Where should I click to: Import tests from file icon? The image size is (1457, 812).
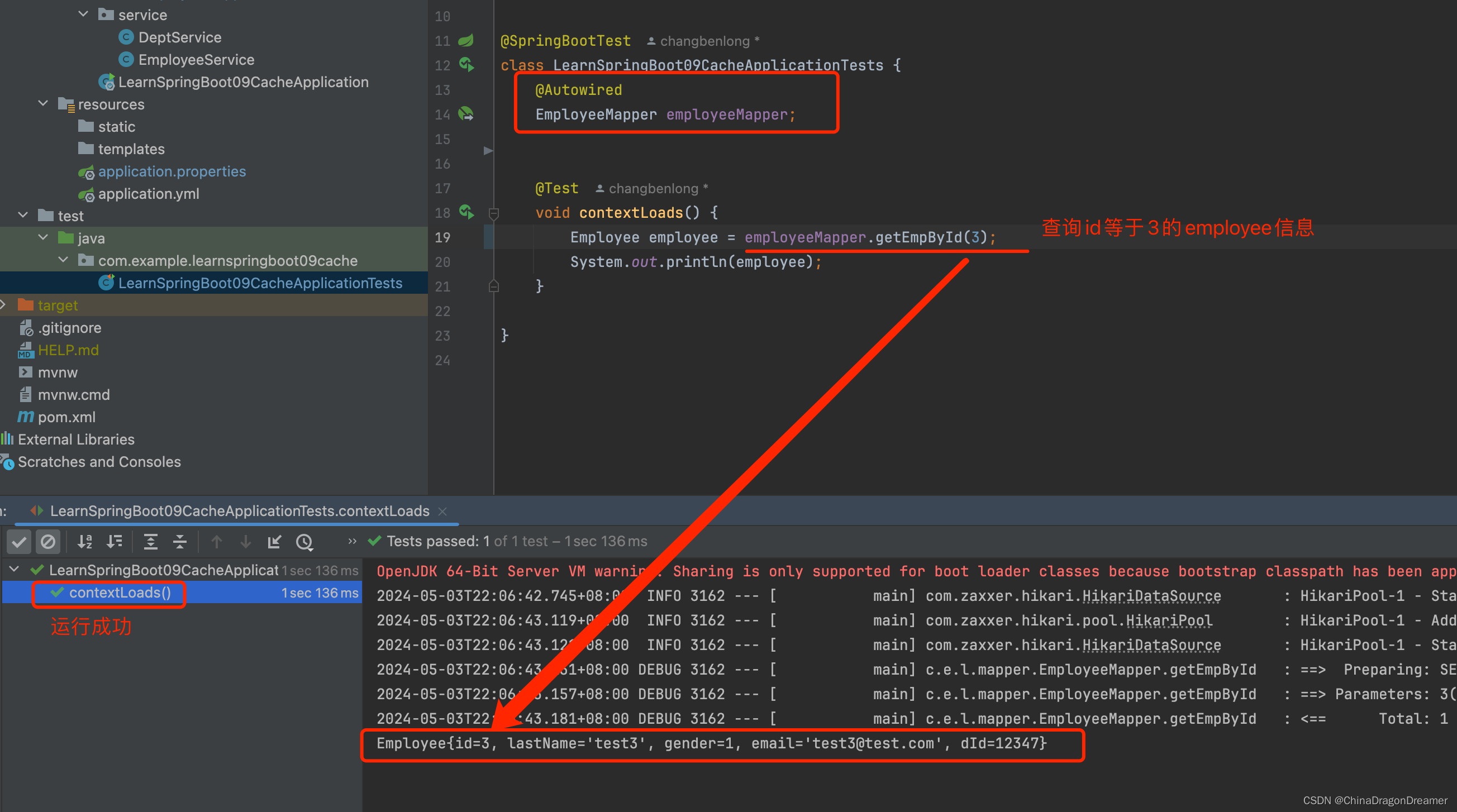[x=275, y=542]
